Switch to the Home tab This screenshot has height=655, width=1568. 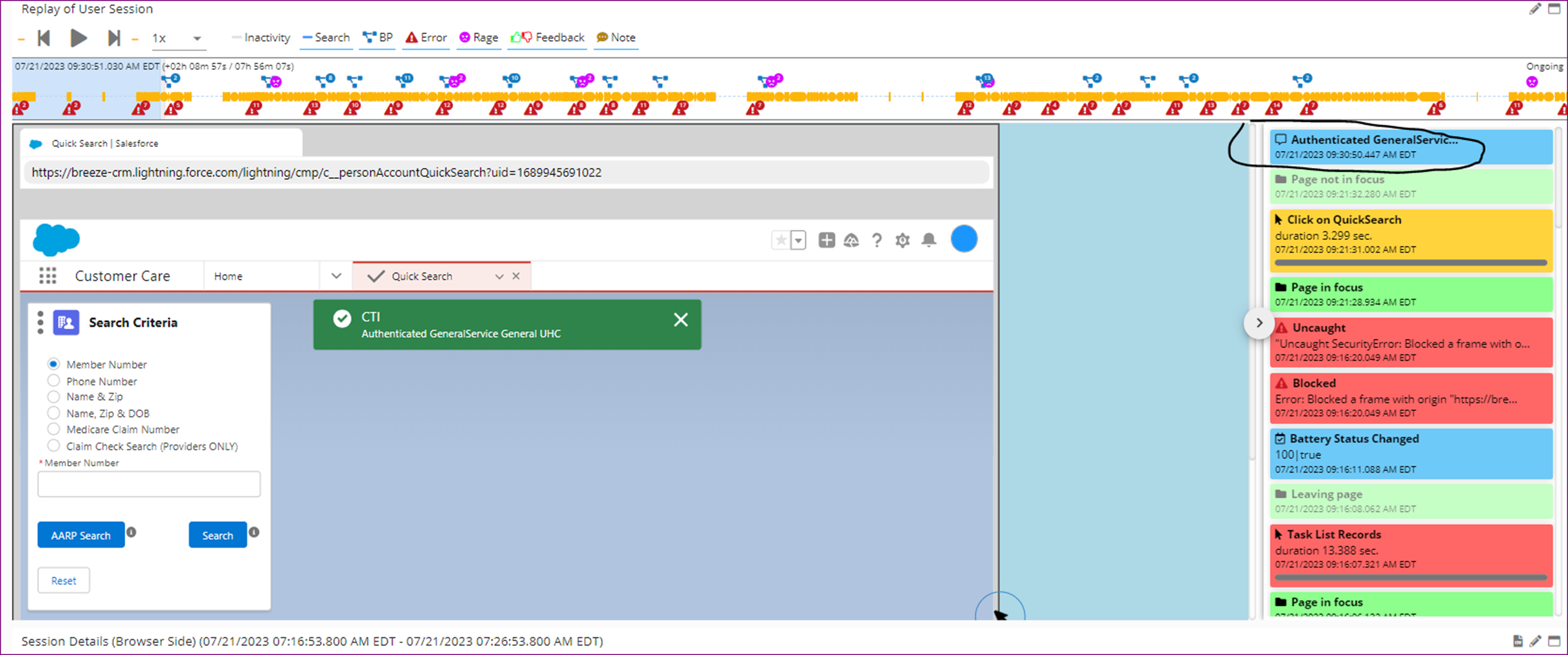click(x=228, y=277)
